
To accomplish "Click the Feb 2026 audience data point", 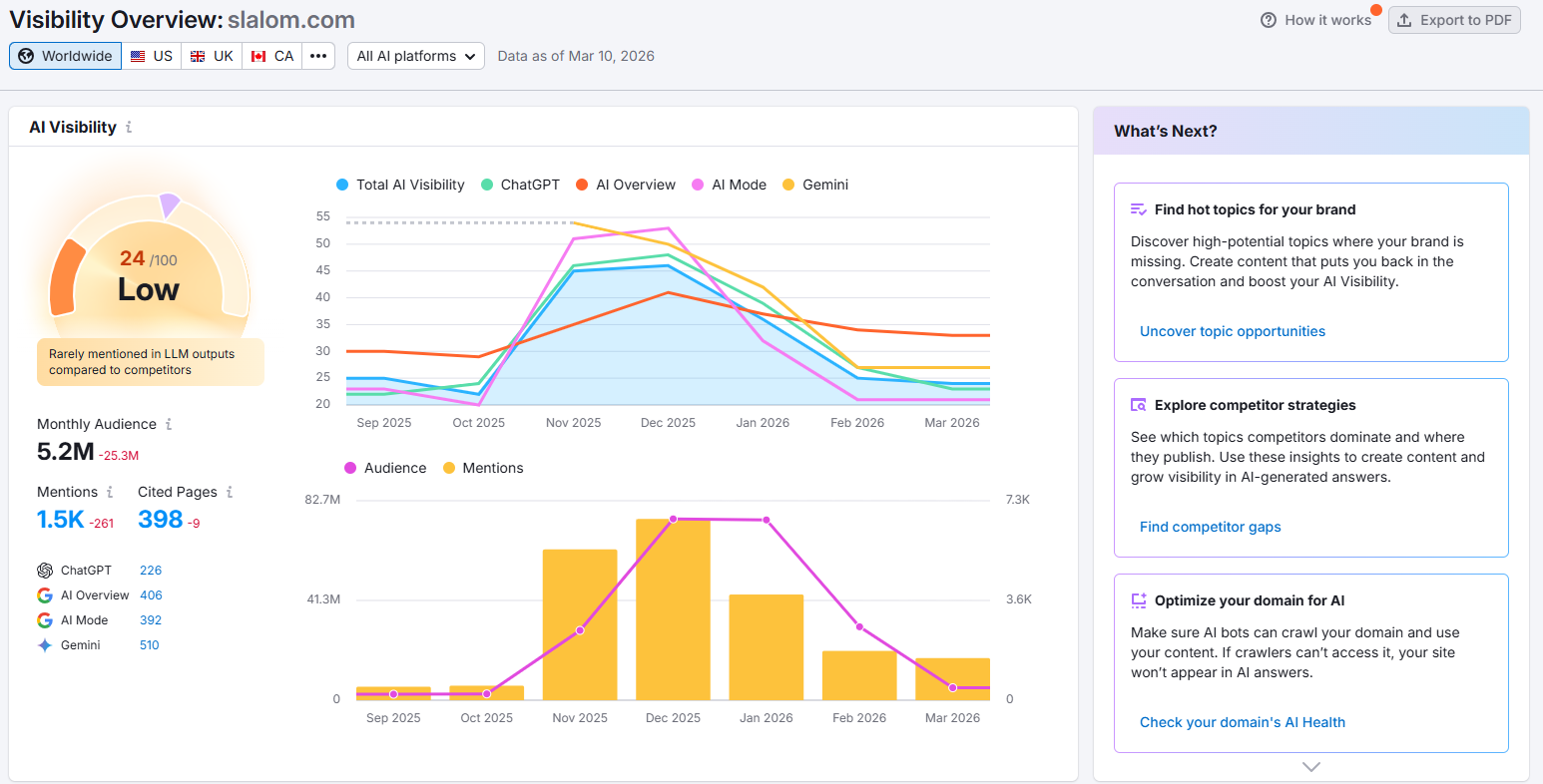I will point(859,627).
